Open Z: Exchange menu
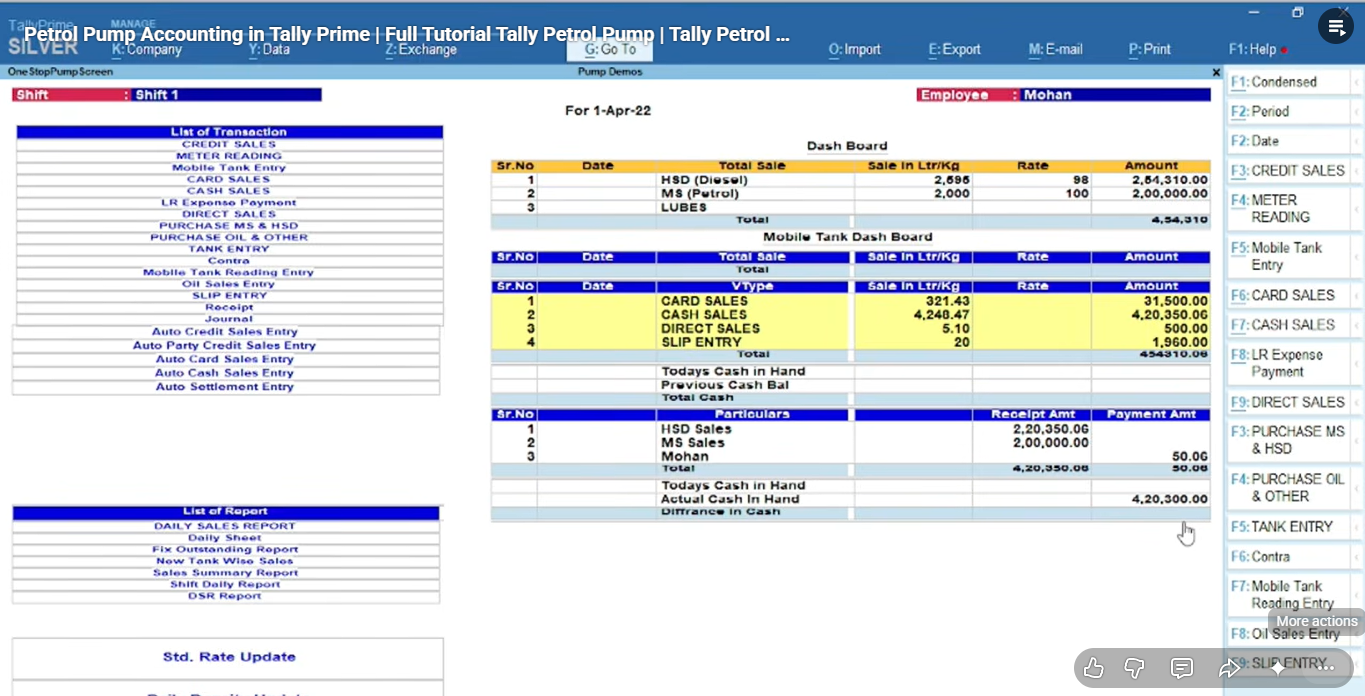Screen dimensions: 1365x696 click(421, 49)
